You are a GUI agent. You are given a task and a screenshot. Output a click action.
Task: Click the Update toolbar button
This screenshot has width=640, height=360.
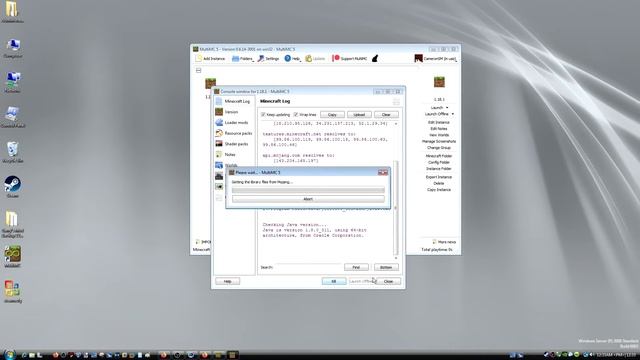pyautogui.click(x=315, y=59)
